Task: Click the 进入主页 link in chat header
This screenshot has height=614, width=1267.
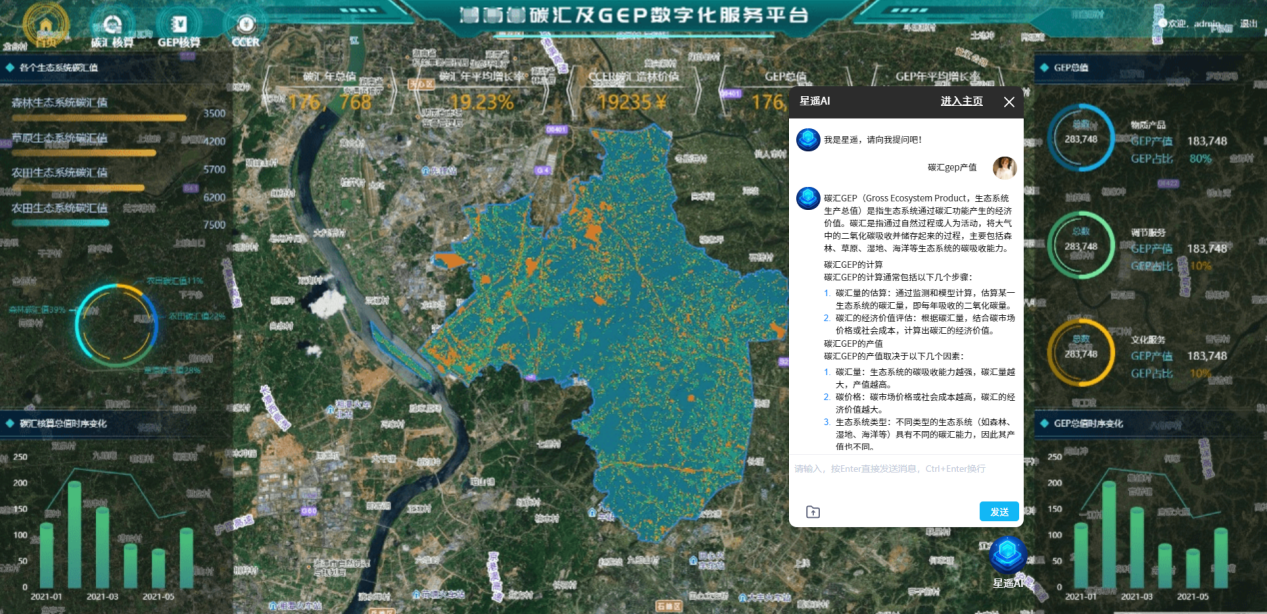Action: click(x=961, y=101)
